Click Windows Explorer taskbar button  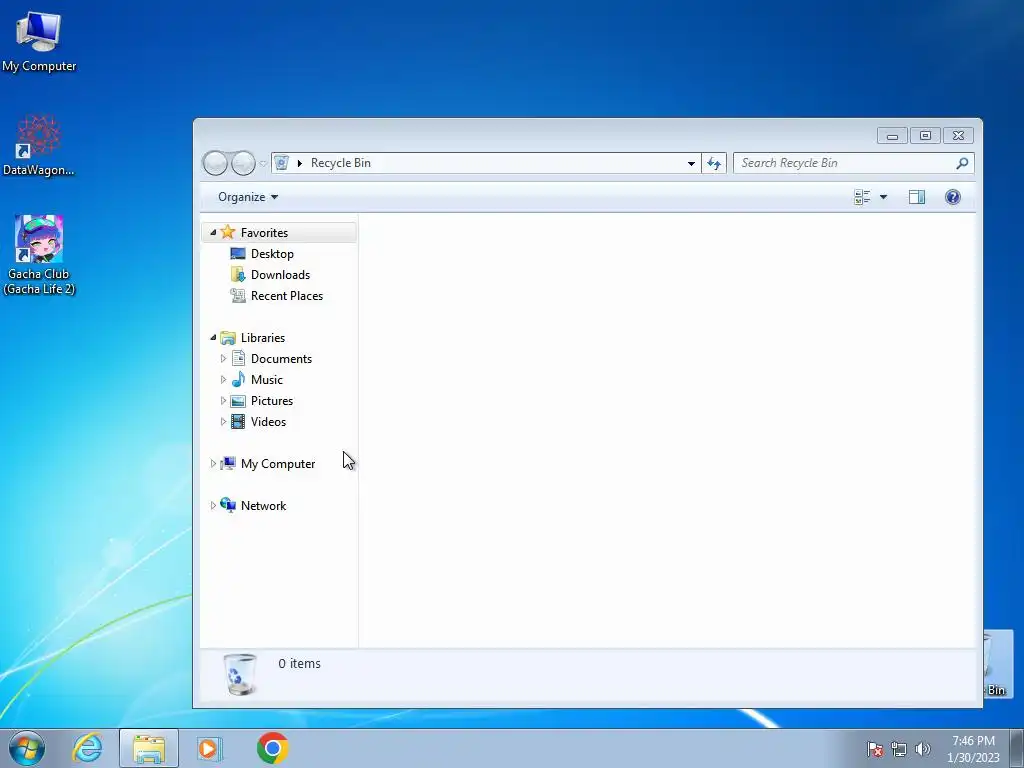click(149, 748)
